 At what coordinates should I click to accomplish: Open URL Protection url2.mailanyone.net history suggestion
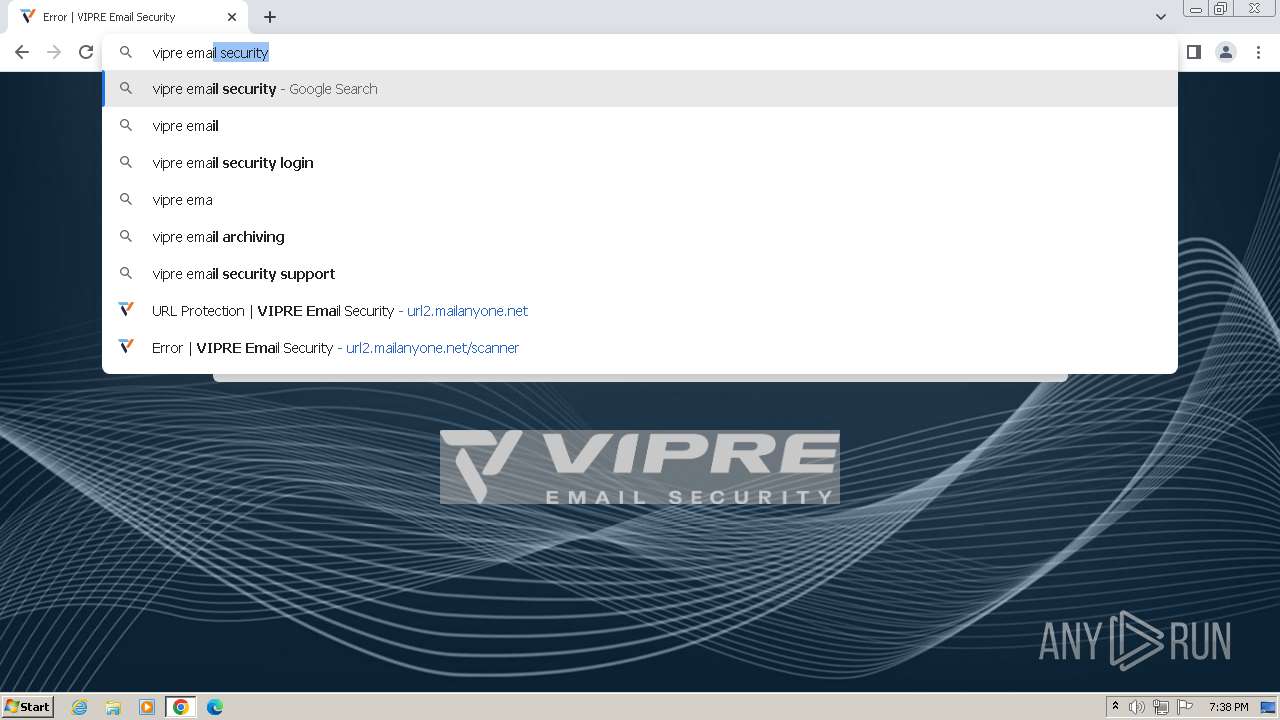(640, 311)
